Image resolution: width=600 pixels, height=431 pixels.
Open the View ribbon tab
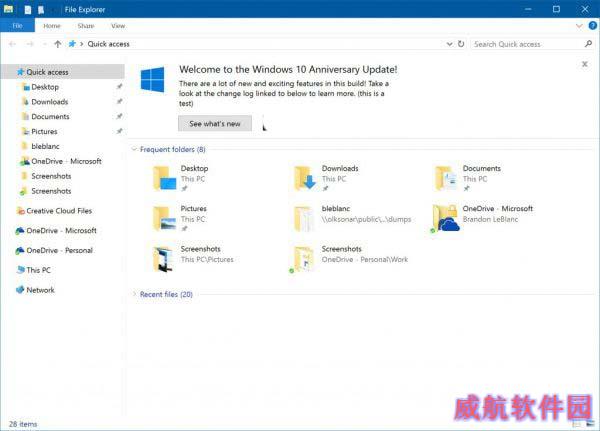pyautogui.click(x=118, y=26)
